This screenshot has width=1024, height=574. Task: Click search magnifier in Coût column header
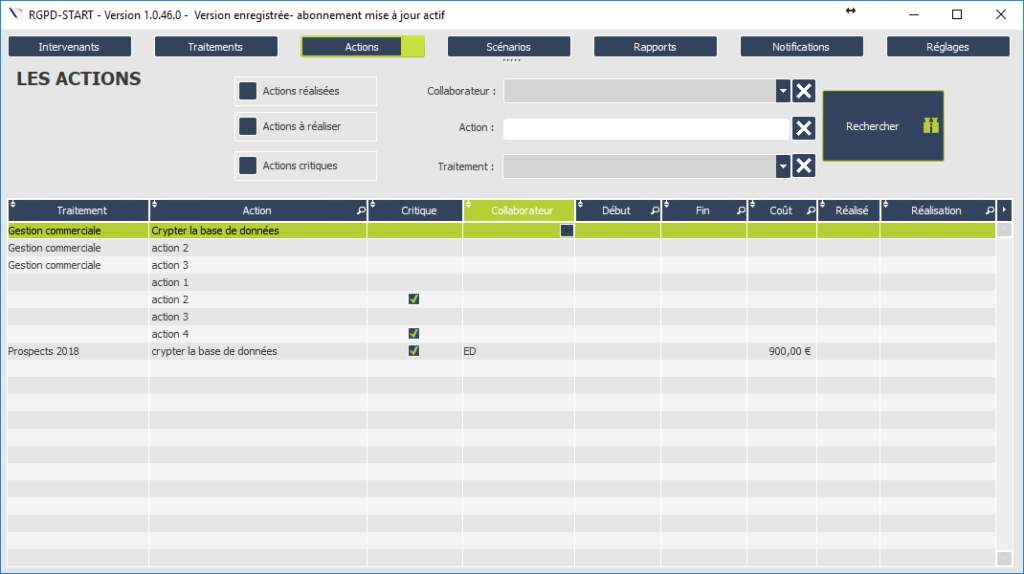coord(810,210)
